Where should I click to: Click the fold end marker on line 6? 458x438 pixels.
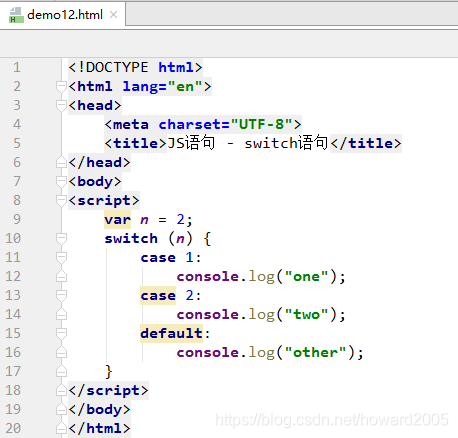pos(61,162)
